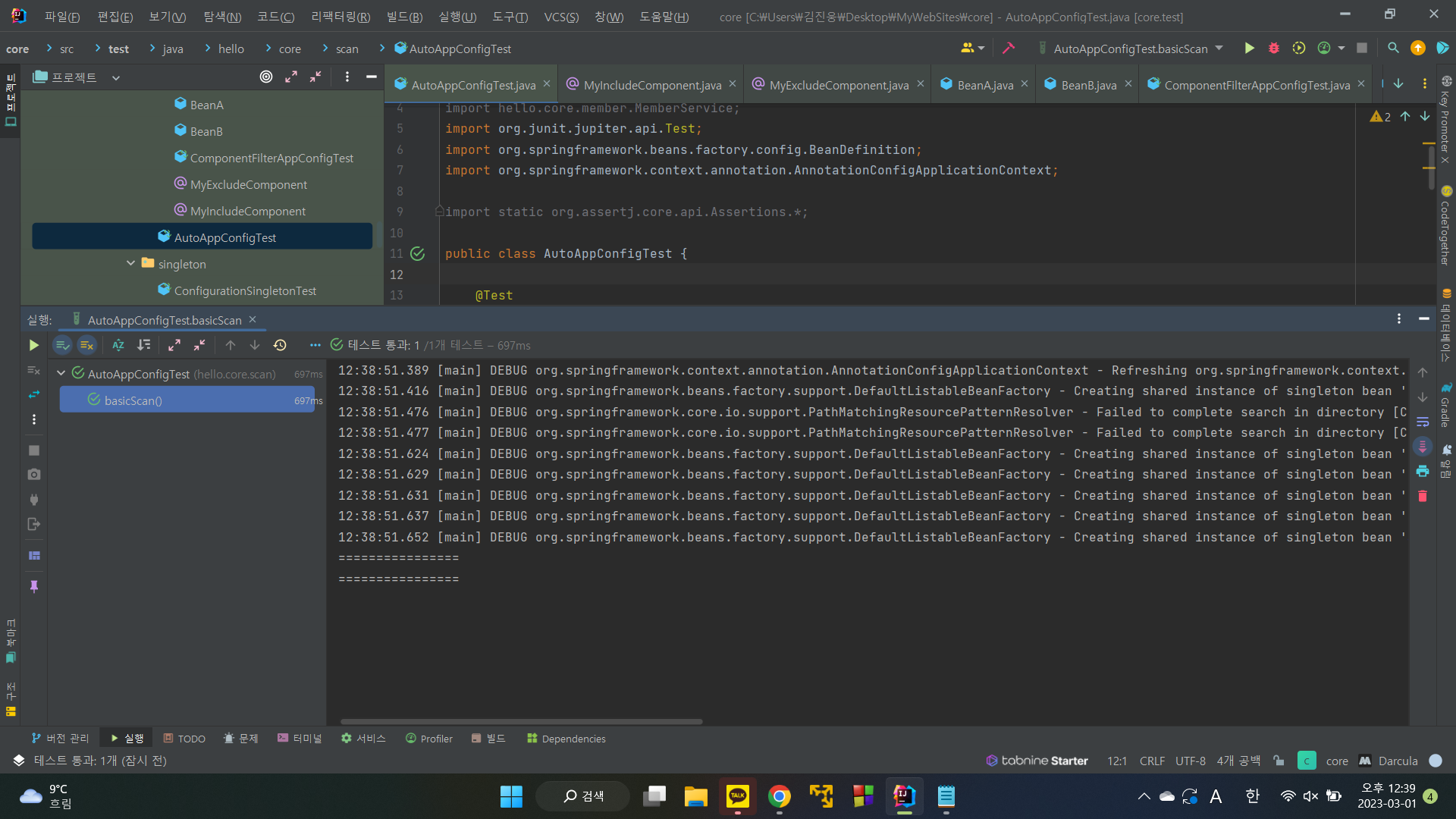Image resolution: width=1456 pixels, height=819 pixels.
Task: Click the stop button in top toolbar
Action: point(1362,48)
